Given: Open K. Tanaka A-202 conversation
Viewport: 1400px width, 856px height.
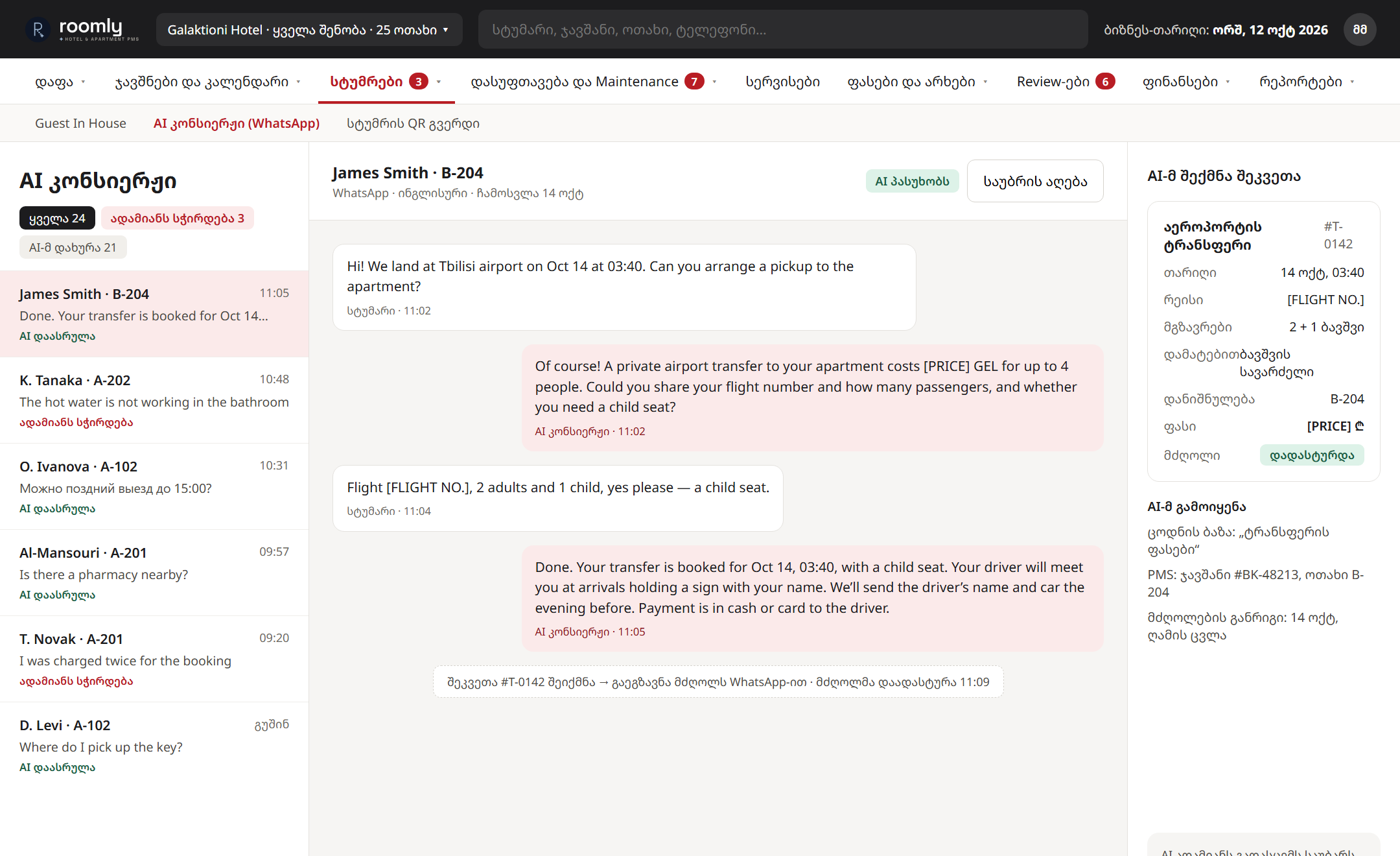Looking at the screenshot, I should (154, 400).
